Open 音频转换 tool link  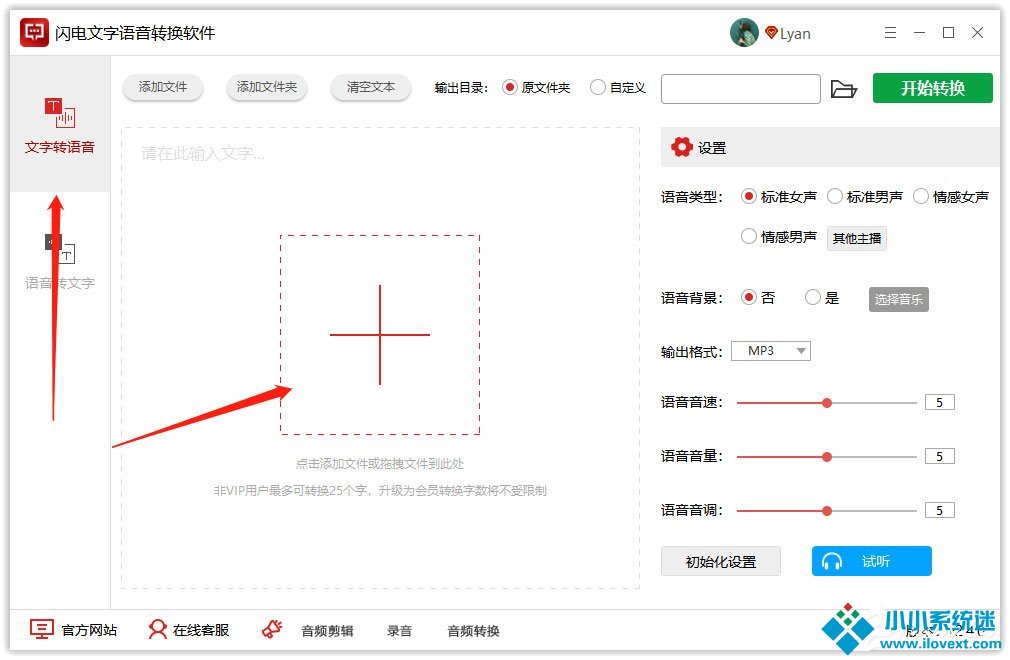tap(473, 631)
